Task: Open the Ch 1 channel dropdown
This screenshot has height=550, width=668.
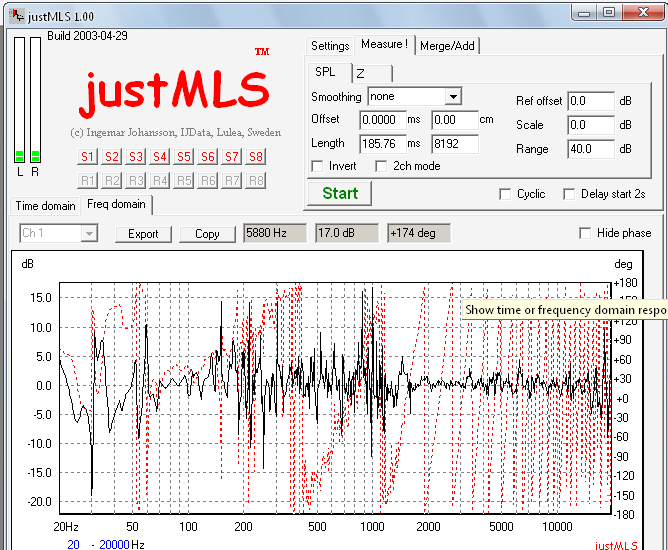Action: click(59, 233)
